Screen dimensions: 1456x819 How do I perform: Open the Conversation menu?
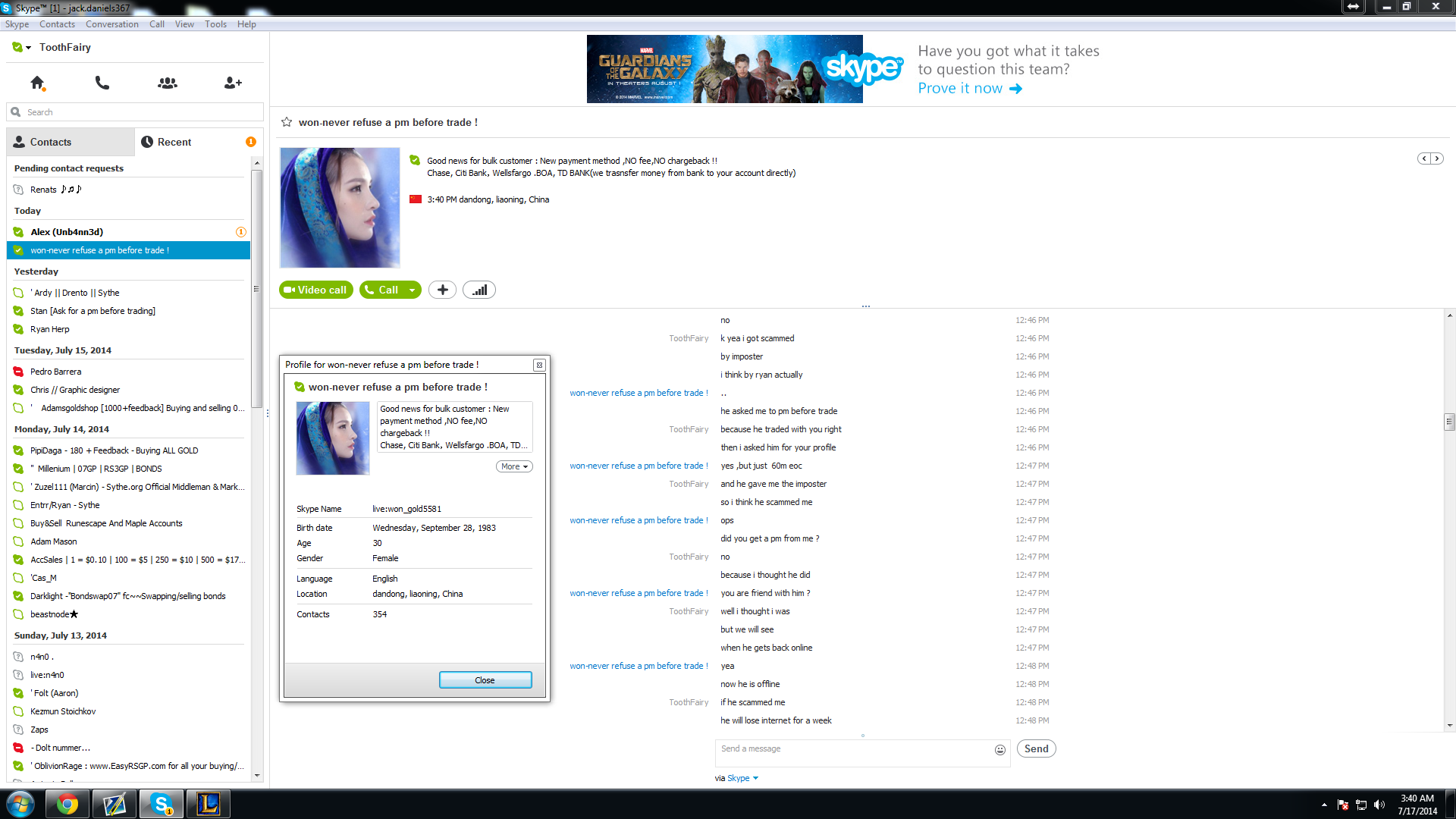click(111, 24)
